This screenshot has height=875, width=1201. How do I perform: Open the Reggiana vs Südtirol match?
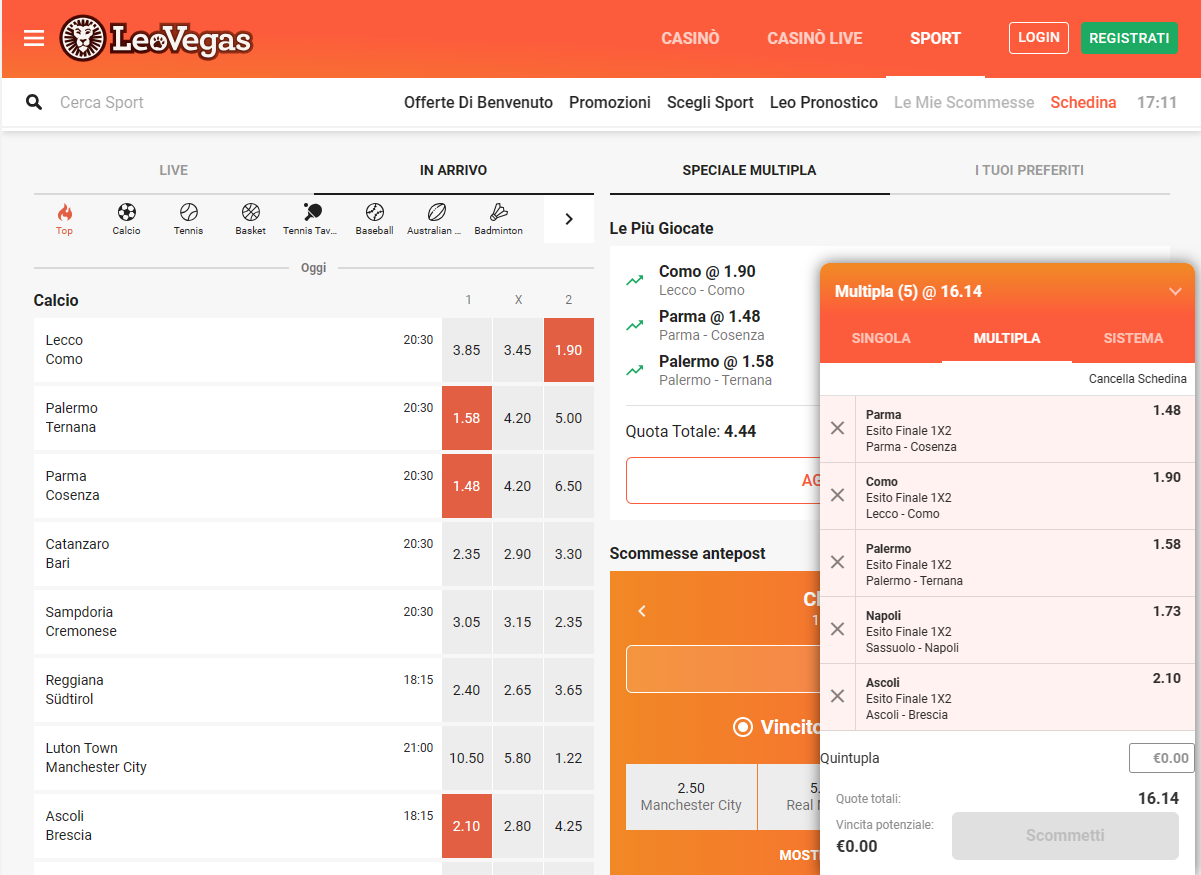238,690
